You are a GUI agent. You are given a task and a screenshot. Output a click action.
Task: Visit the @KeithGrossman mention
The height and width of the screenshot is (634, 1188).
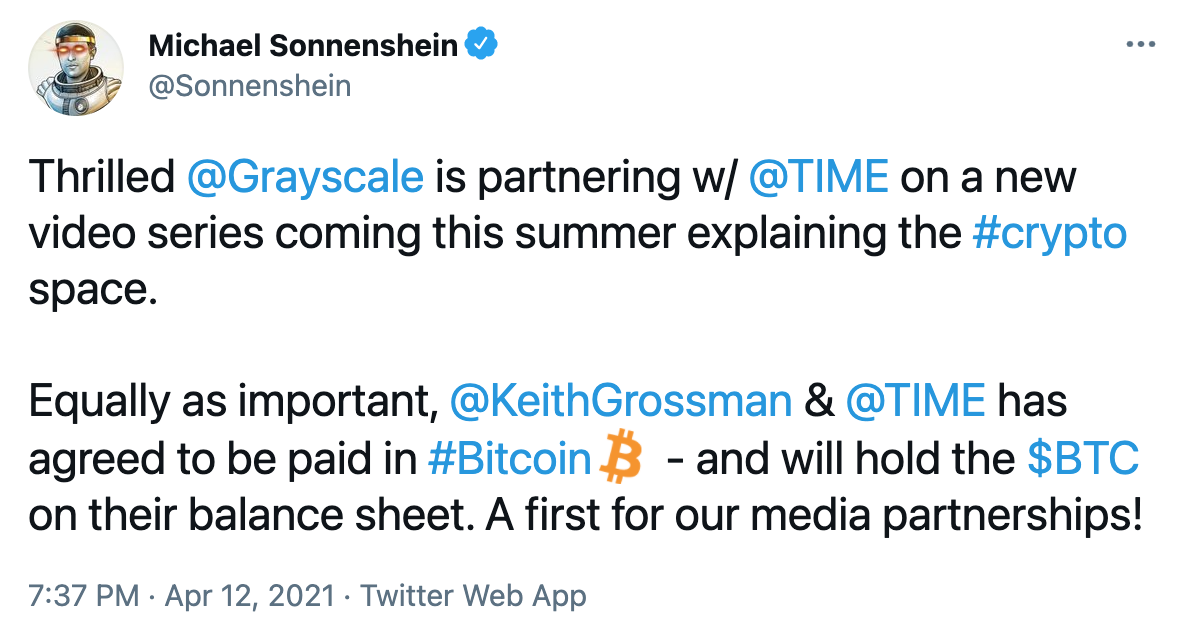coord(621,402)
